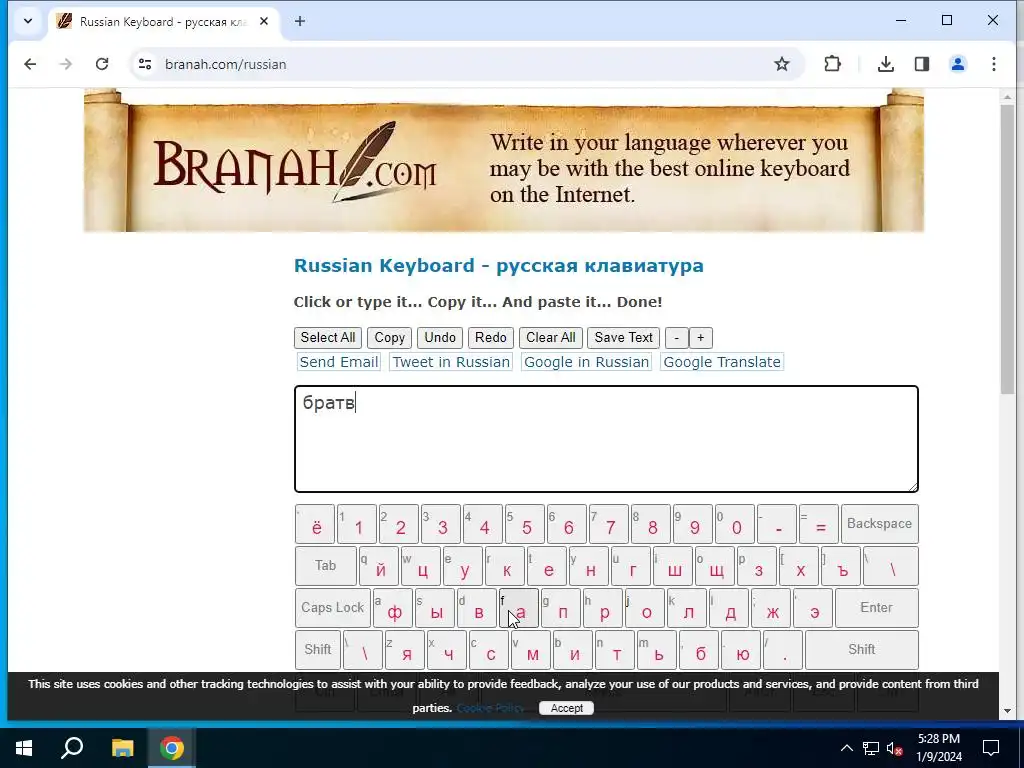Image resolution: width=1024 pixels, height=768 pixels.
Task: Click the Chrome taskbar icon
Action: (172, 748)
